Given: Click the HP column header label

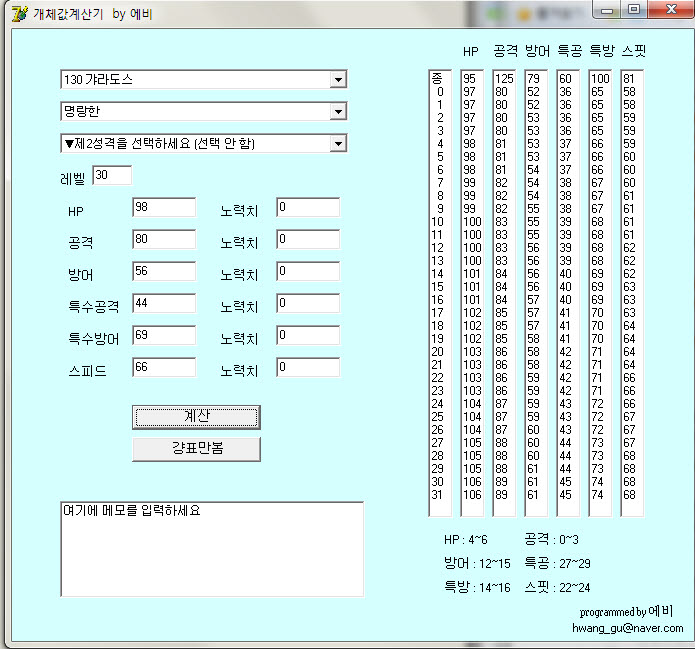Looking at the screenshot, I should click(471, 52).
